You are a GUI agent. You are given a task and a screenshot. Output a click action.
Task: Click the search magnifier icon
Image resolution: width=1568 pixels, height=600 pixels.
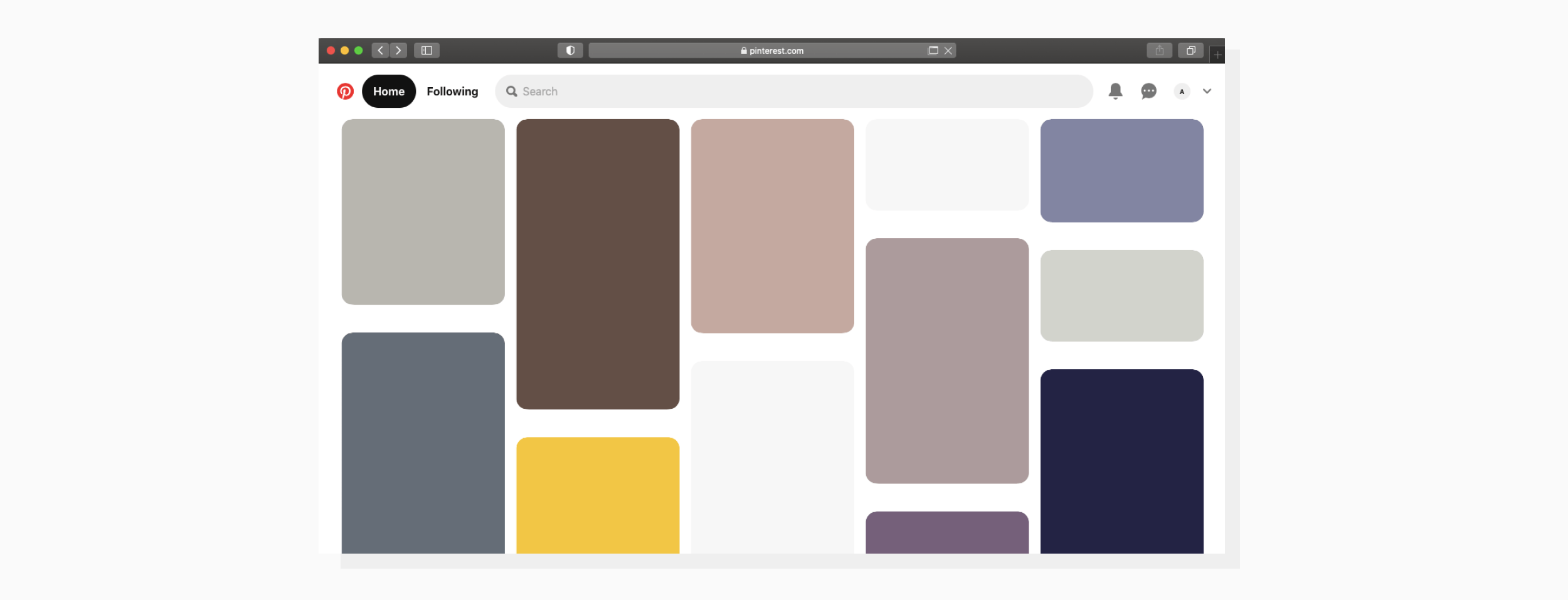pyautogui.click(x=512, y=91)
